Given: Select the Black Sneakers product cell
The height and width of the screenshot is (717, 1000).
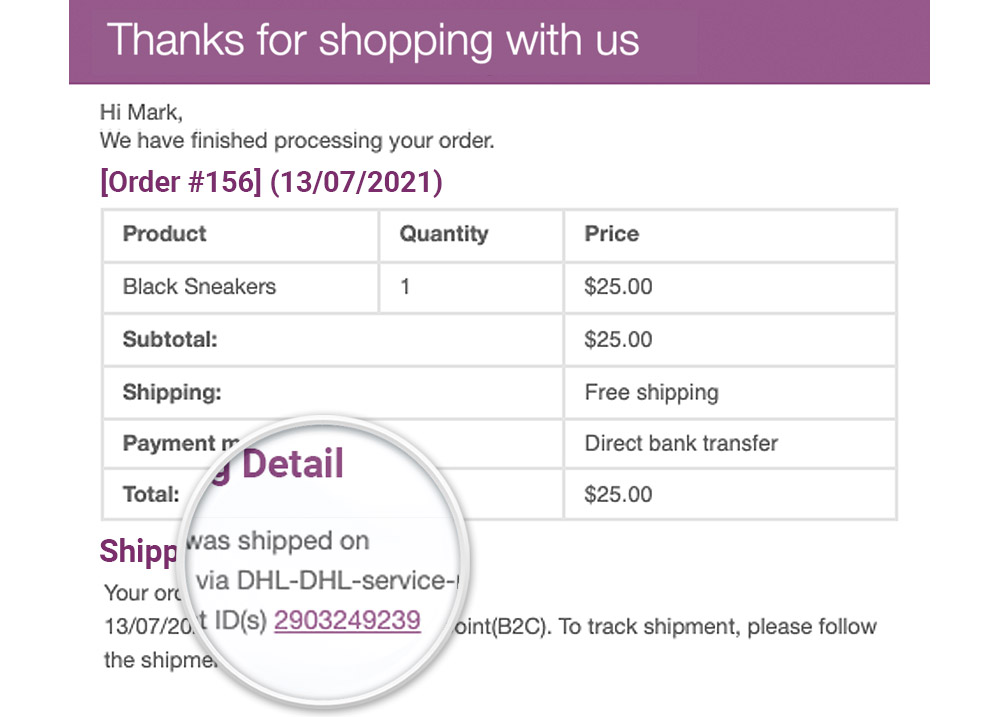Looking at the screenshot, I should click(240, 287).
